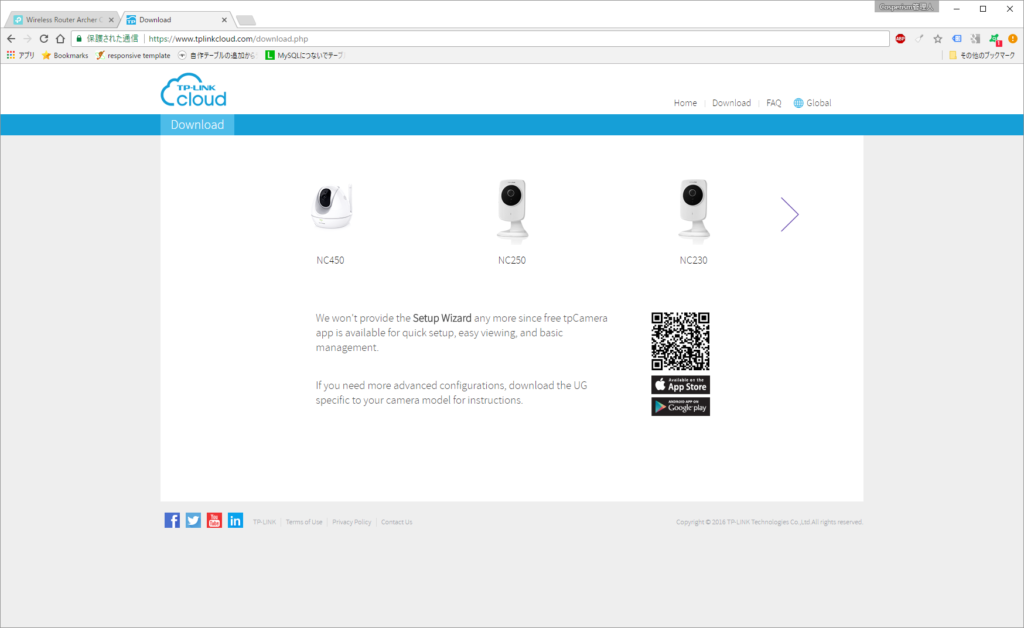Image resolution: width=1024 pixels, height=628 pixels.
Task: Click the NC230 model label
Action: [x=694, y=260]
